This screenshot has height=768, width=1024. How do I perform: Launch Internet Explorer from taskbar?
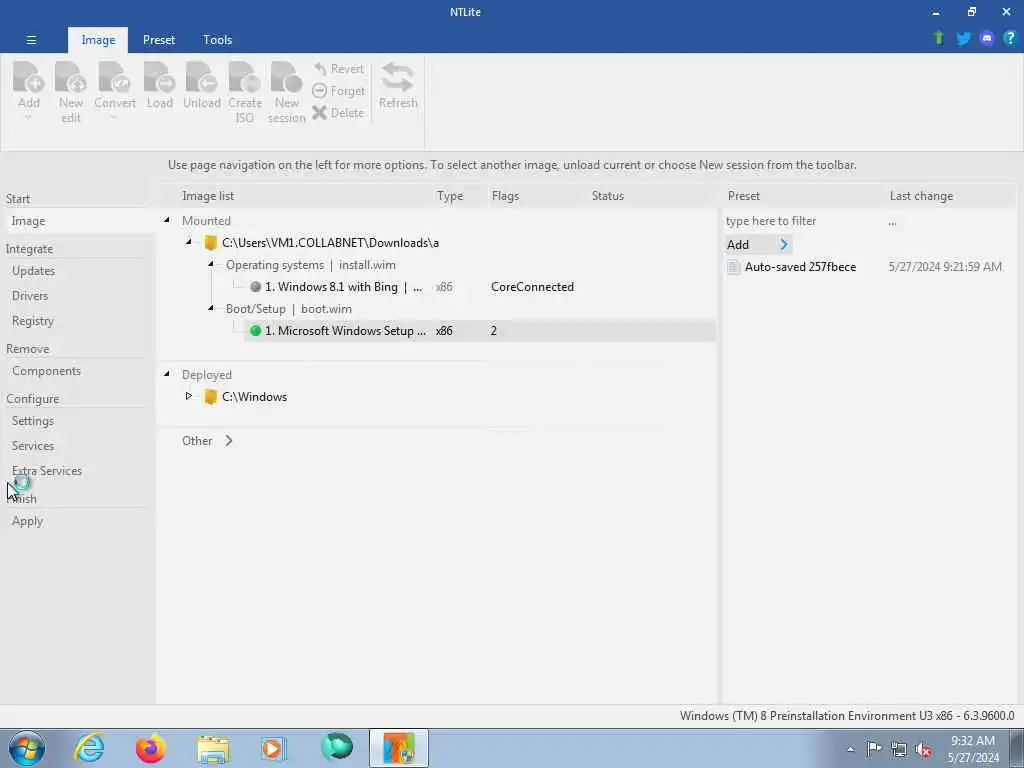pos(89,748)
